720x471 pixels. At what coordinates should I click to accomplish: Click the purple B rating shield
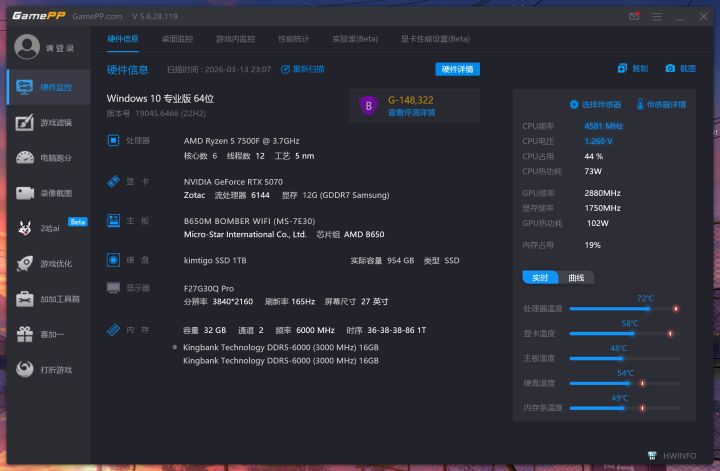[368, 106]
